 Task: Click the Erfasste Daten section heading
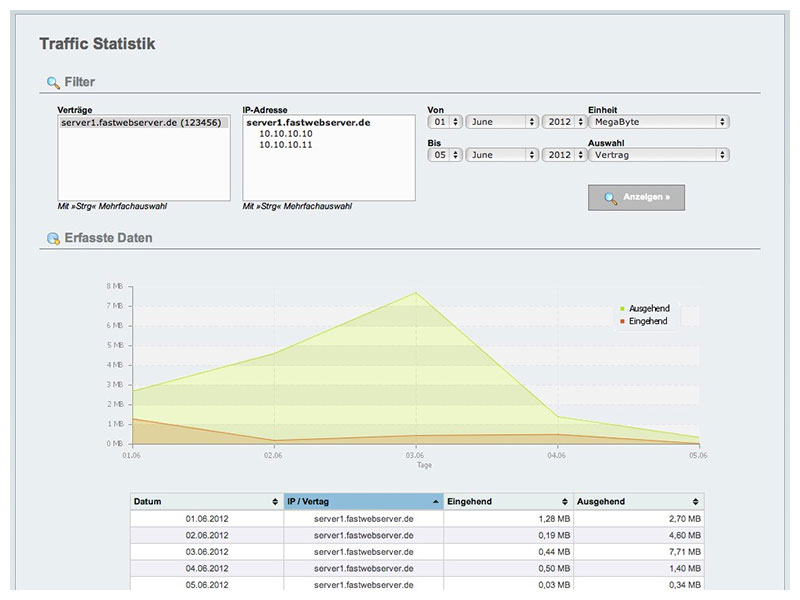108,238
